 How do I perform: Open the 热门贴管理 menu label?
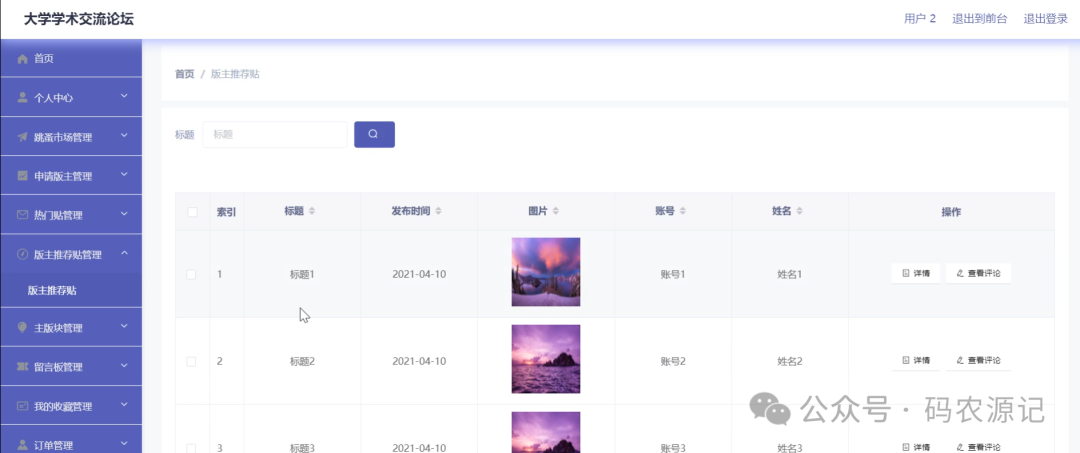[58, 215]
